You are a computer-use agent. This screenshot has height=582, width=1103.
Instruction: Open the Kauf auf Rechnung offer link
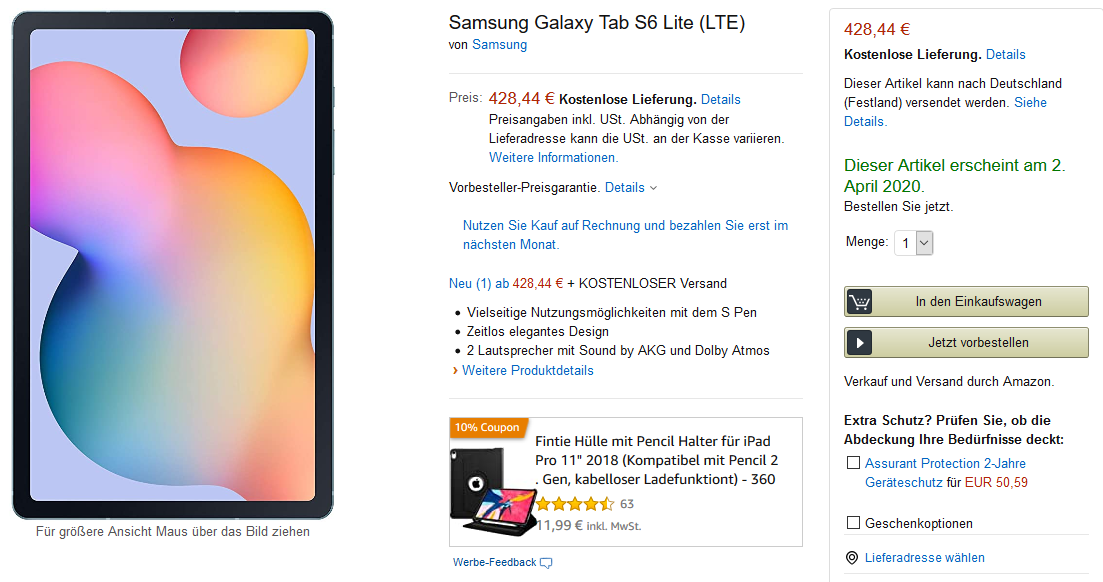point(625,235)
